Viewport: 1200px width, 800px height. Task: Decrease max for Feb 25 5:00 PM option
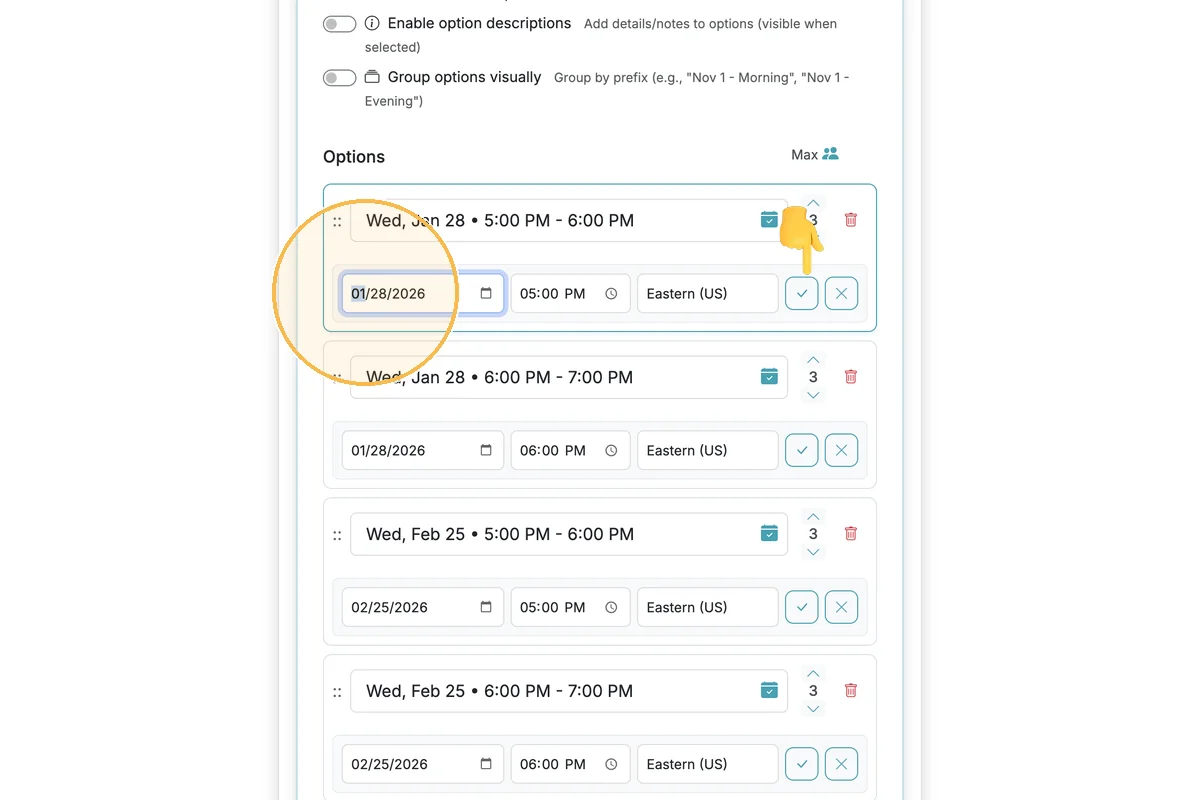click(x=813, y=552)
